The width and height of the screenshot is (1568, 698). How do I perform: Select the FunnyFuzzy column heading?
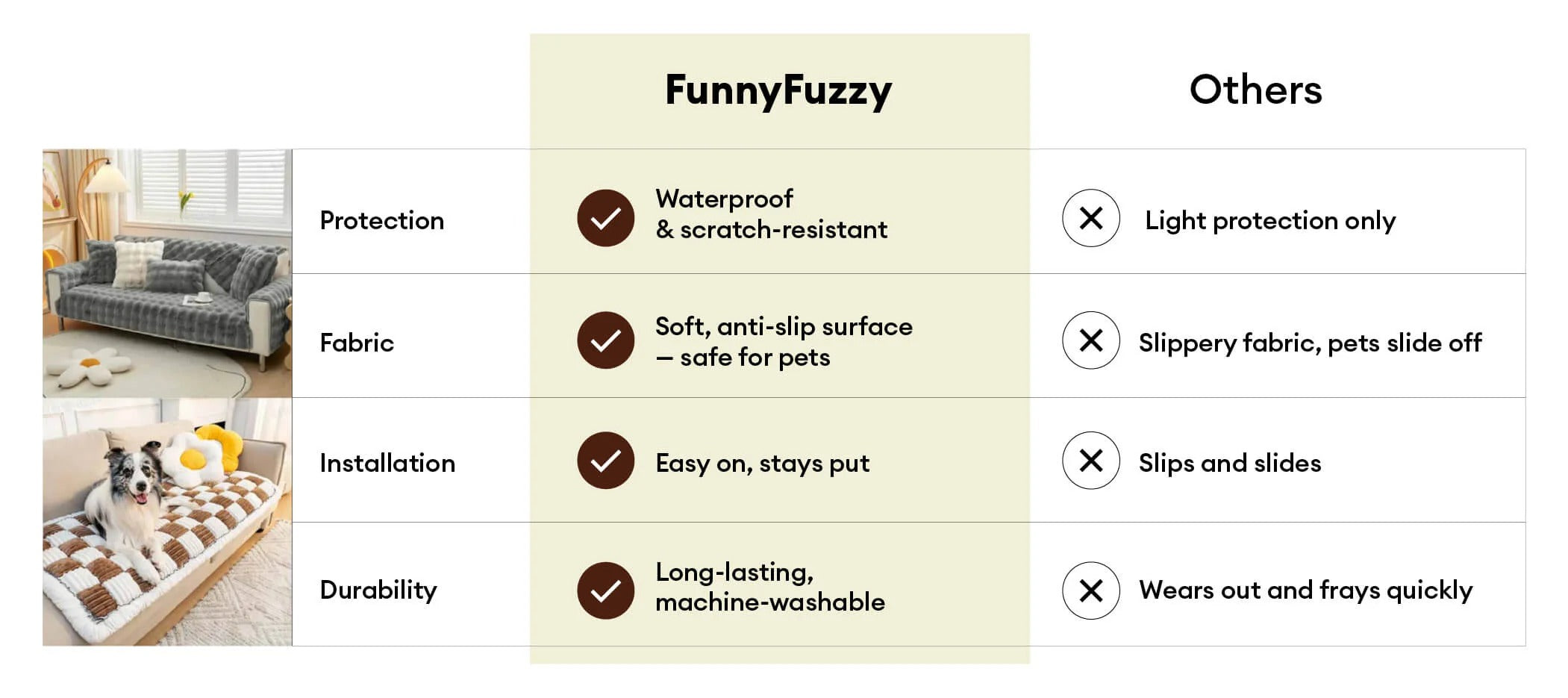pyautogui.click(x=778, y=90)
